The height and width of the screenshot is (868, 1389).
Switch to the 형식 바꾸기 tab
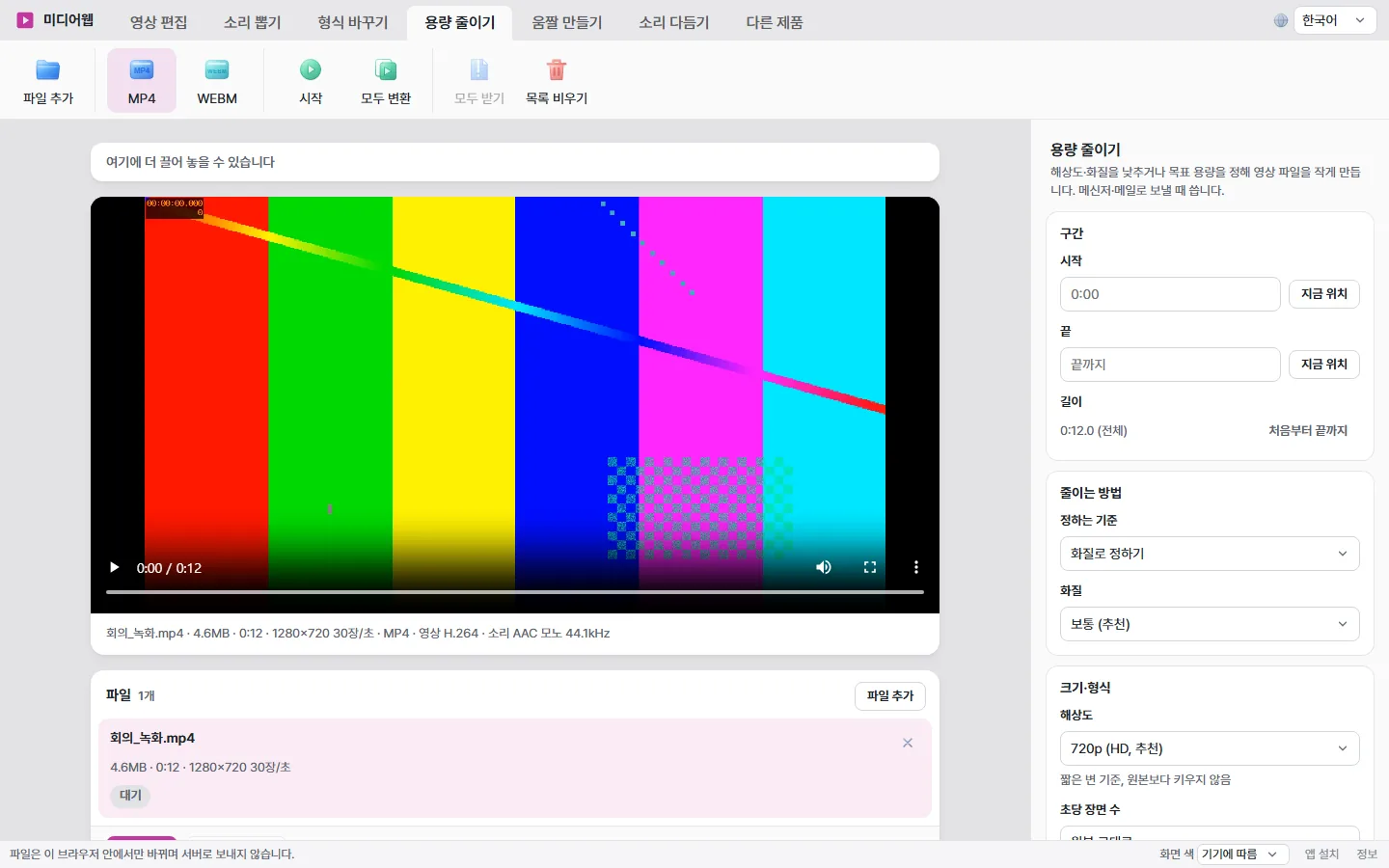(353, 22)
